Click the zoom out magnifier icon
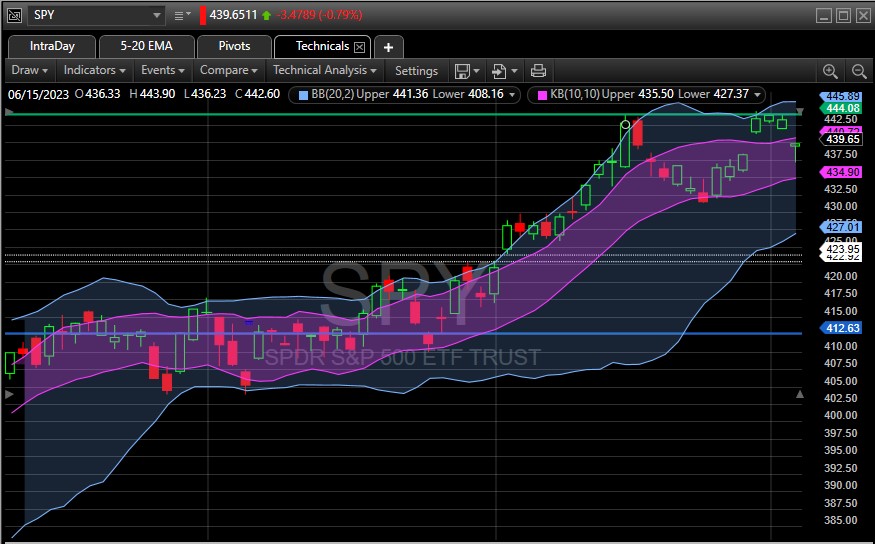 point(858,71)
